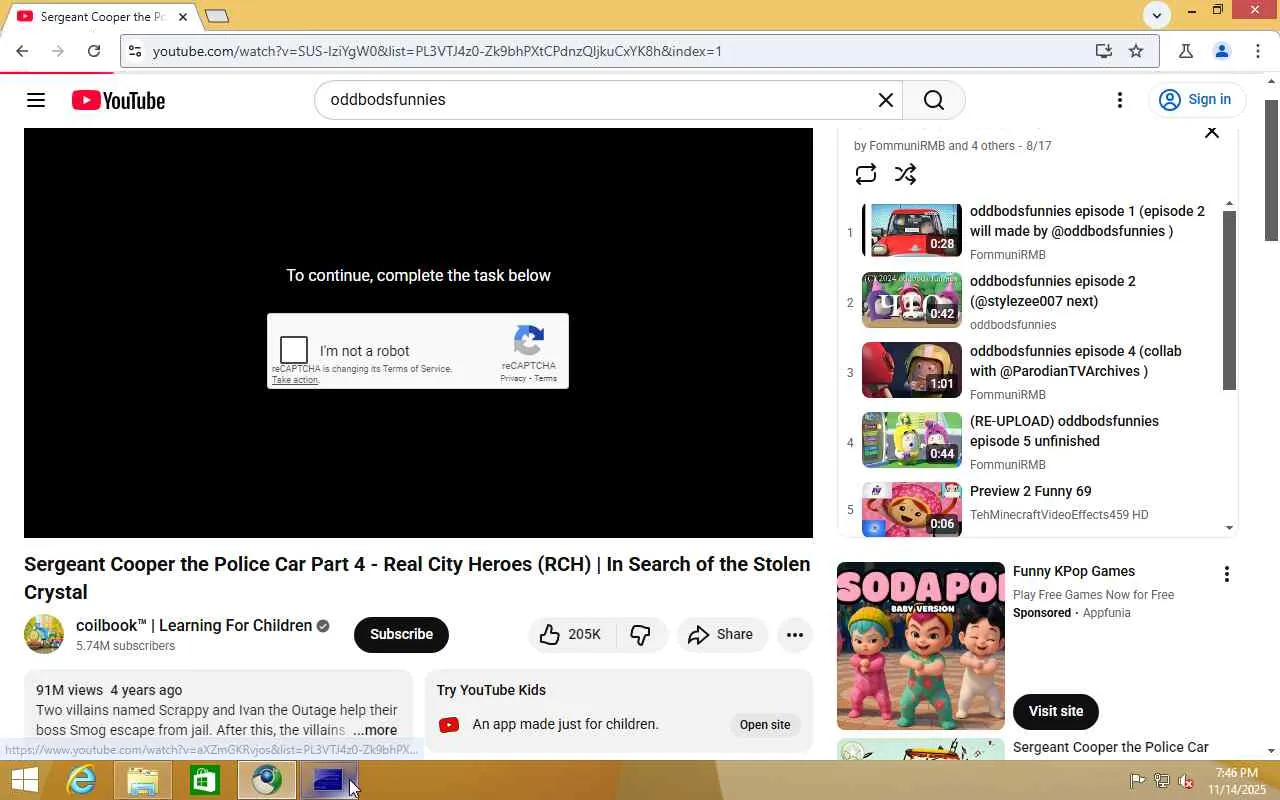Open coilbook | Learning For Children channel name
The height and width of the screenshot is (800, 1280).
[194, 626]
